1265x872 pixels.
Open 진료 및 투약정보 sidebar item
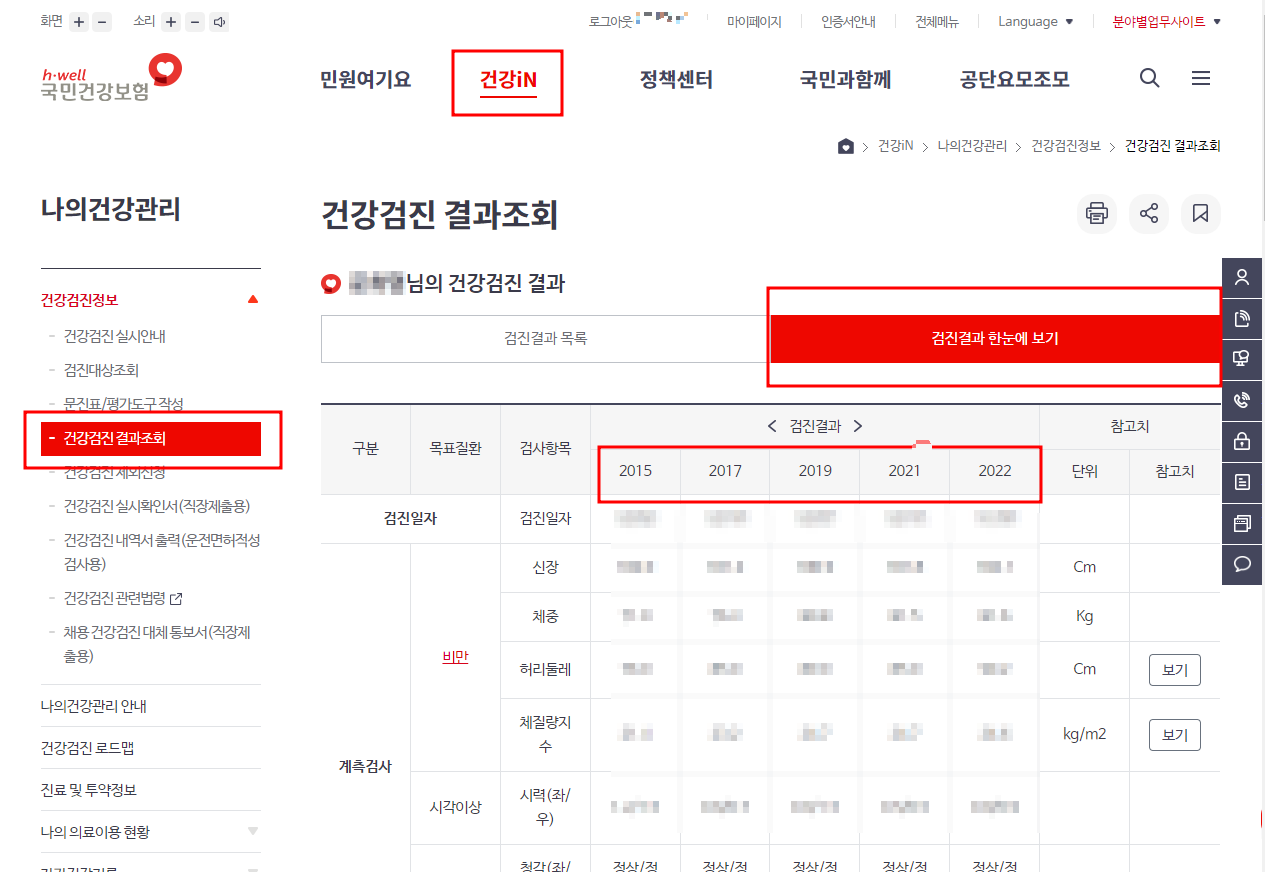(88, 790)
